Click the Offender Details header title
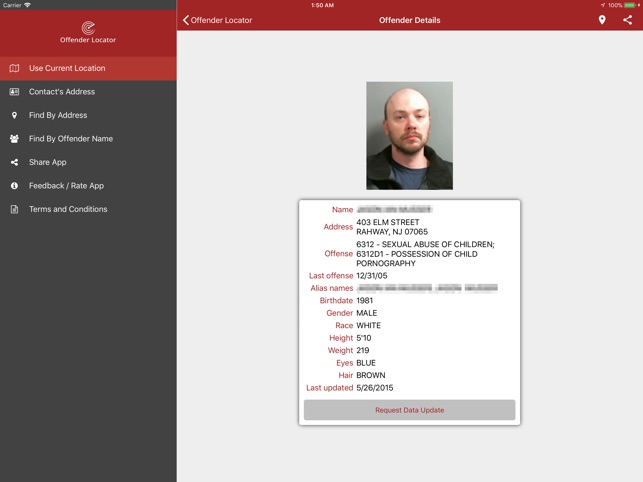The width and height of the screenshot is (643, 482). pyautogui.click(x=409, y=20)
